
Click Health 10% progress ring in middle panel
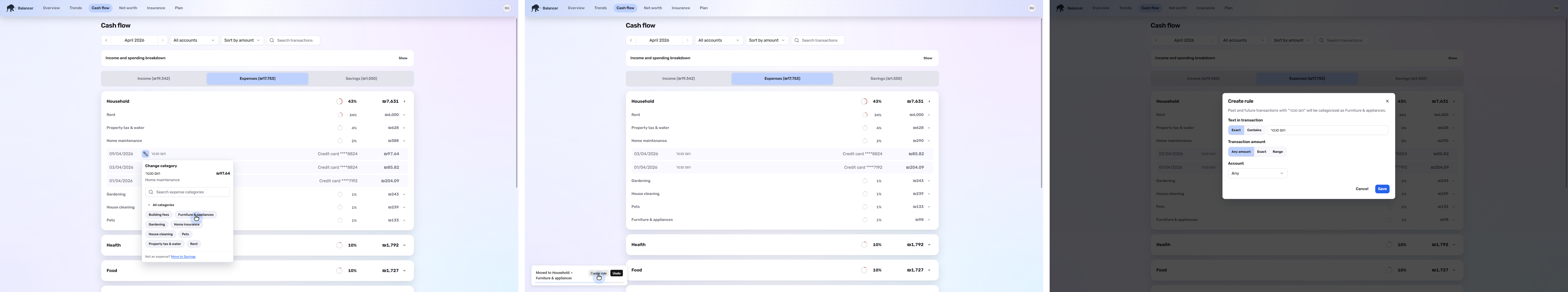coord(864,244)
